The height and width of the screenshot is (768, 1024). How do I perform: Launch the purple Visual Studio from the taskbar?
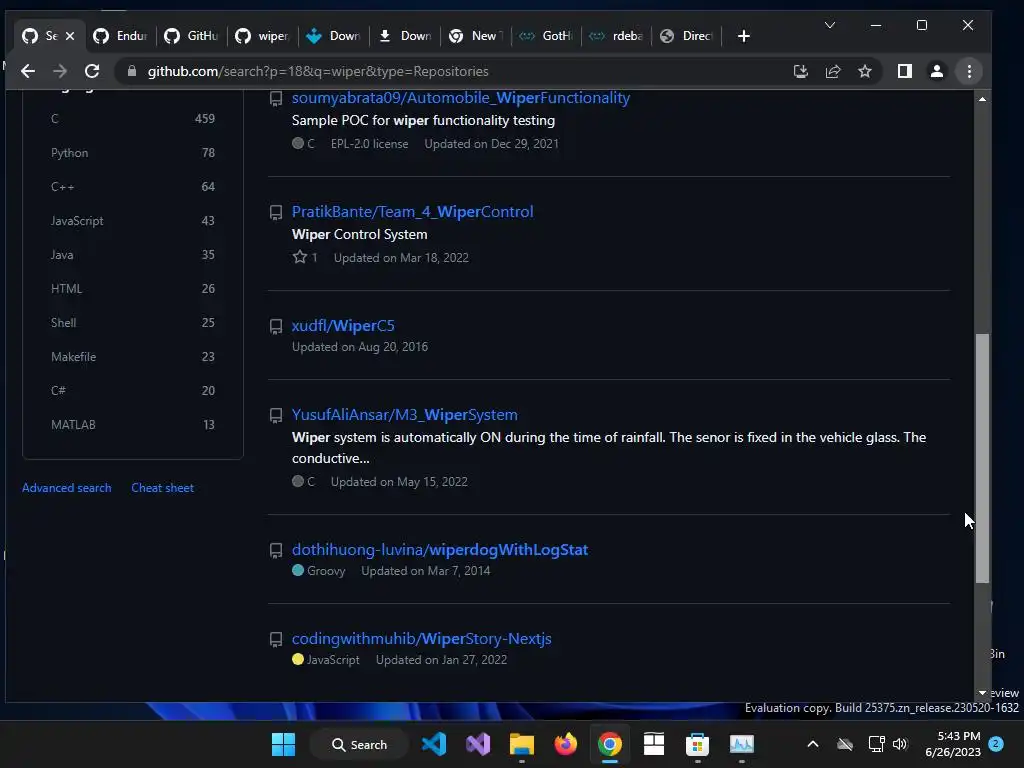[x=478, y=744]
